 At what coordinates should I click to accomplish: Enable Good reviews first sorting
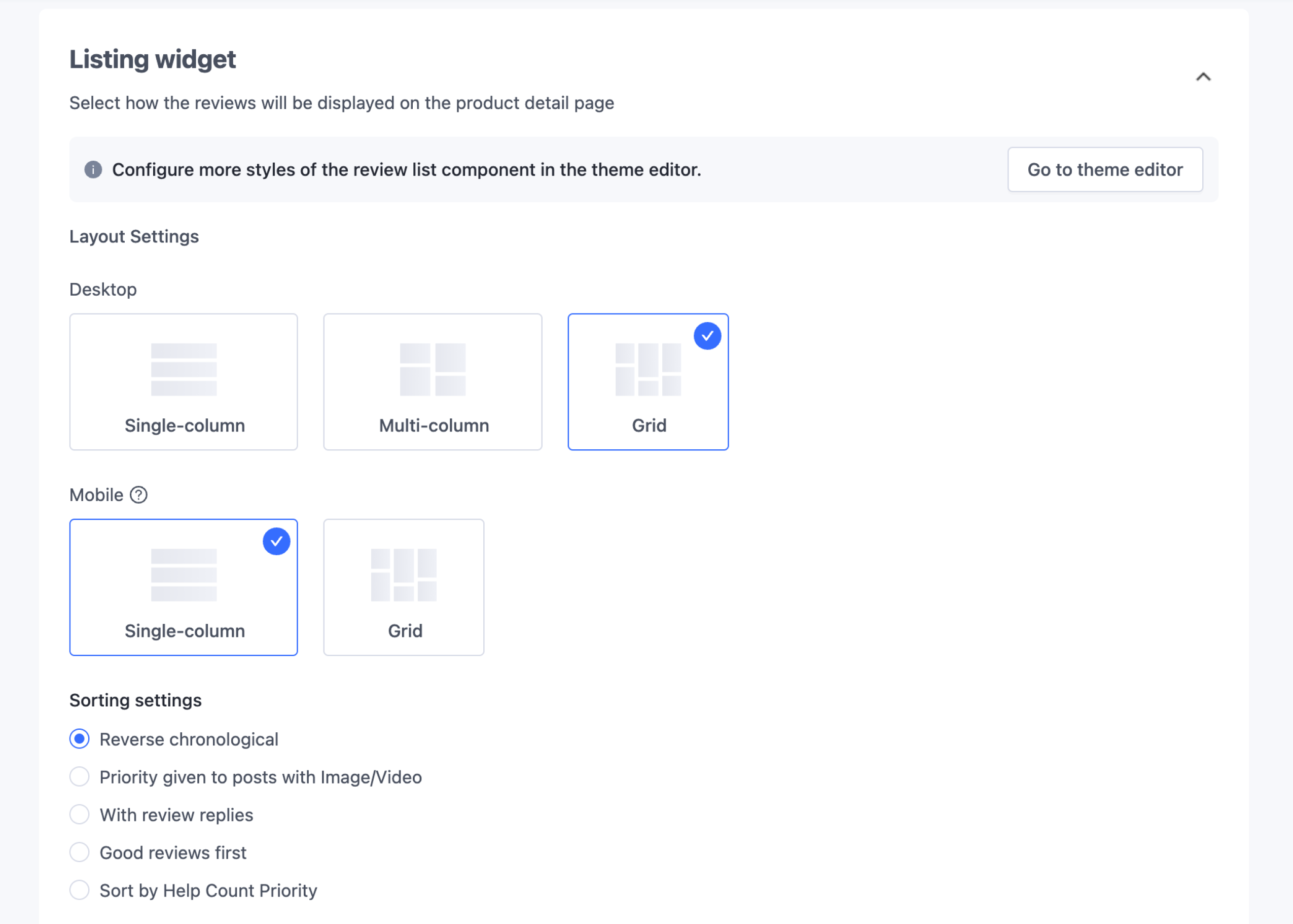tap(80, 852)
